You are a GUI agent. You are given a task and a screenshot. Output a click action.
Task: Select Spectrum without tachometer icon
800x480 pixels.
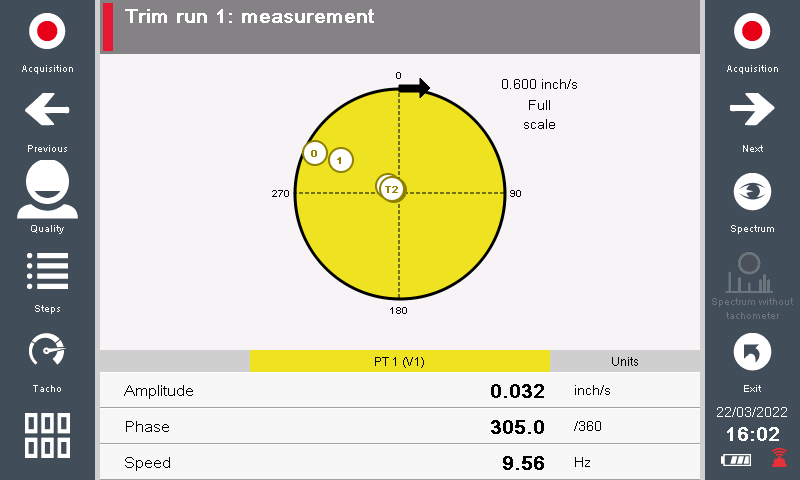pos(752,272)
